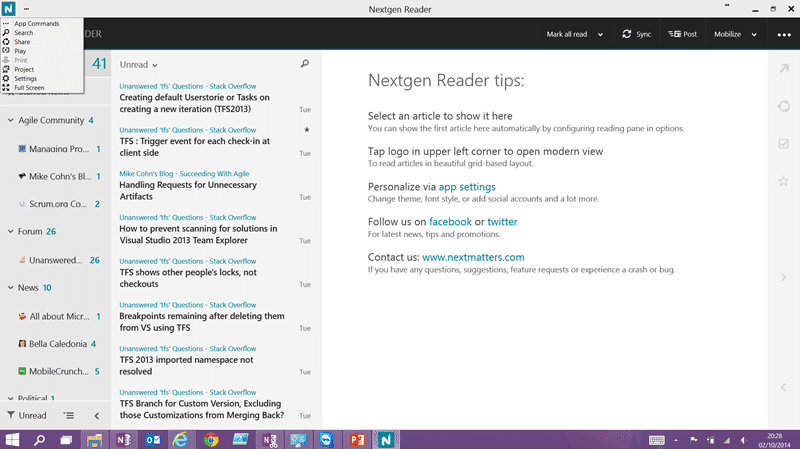The width and height of the screenshot is (800, 449).
Task: Click the 41 unread count
Action: [99, 64]
